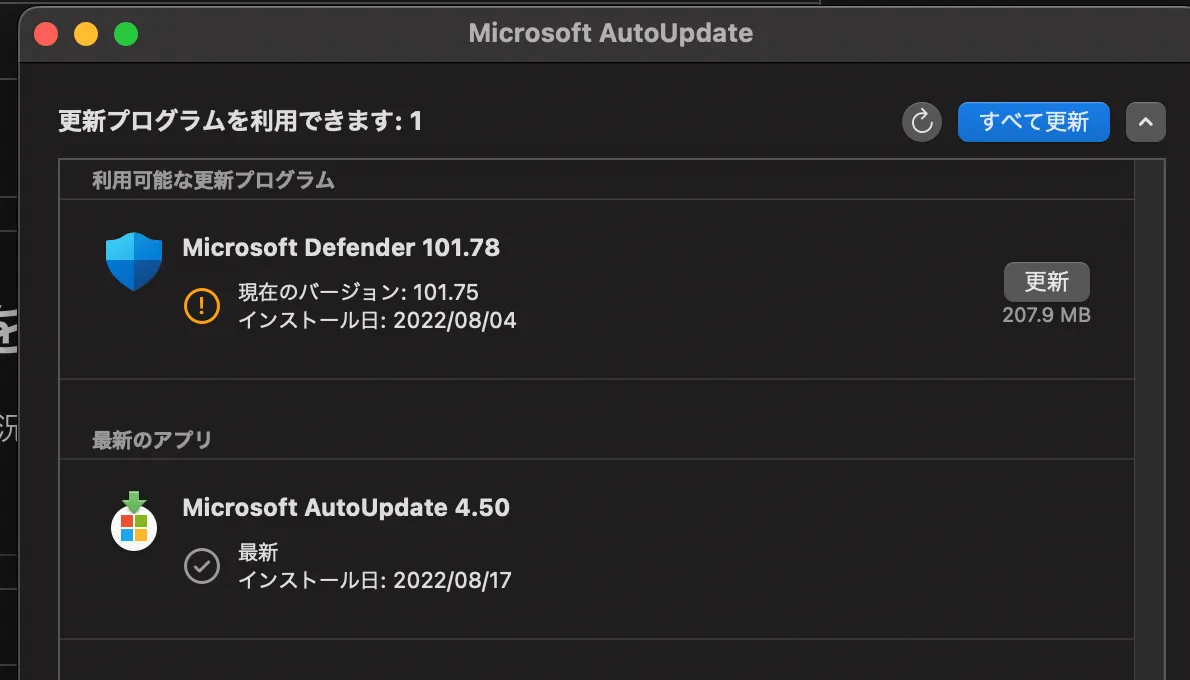Viewport: 1190px width, 680px height.
Task: Click the 207.9 MB download size label
Action: [1046, 315]
